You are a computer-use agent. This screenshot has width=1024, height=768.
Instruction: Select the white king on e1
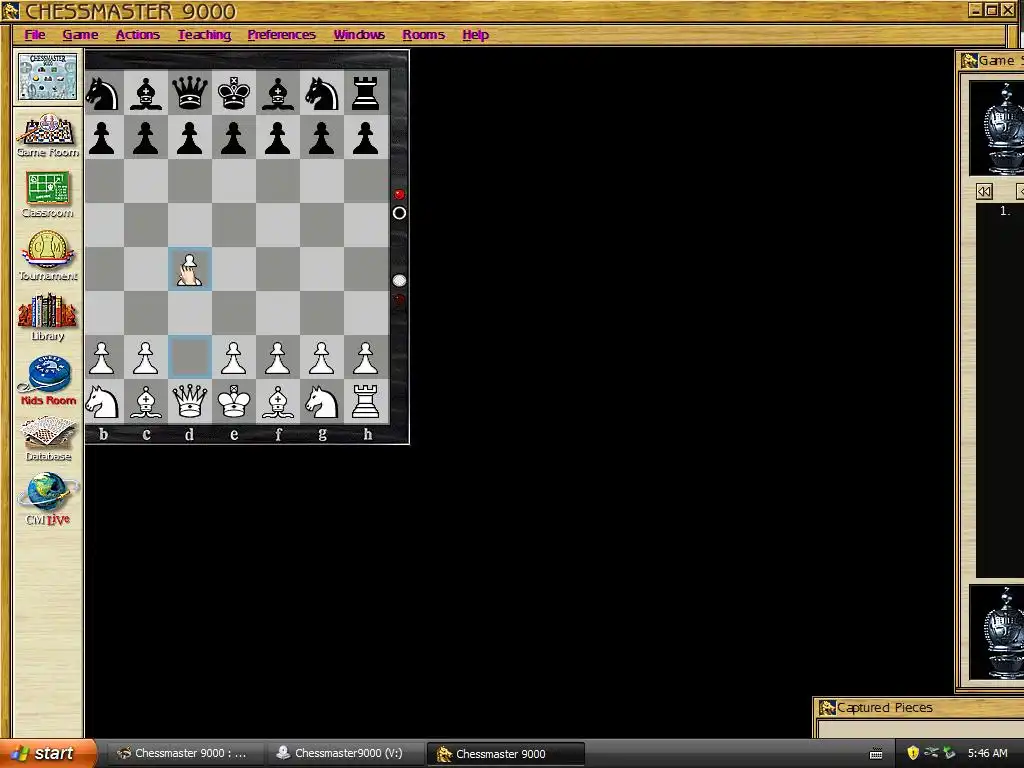pyautogui.click(x=234, y=401)
